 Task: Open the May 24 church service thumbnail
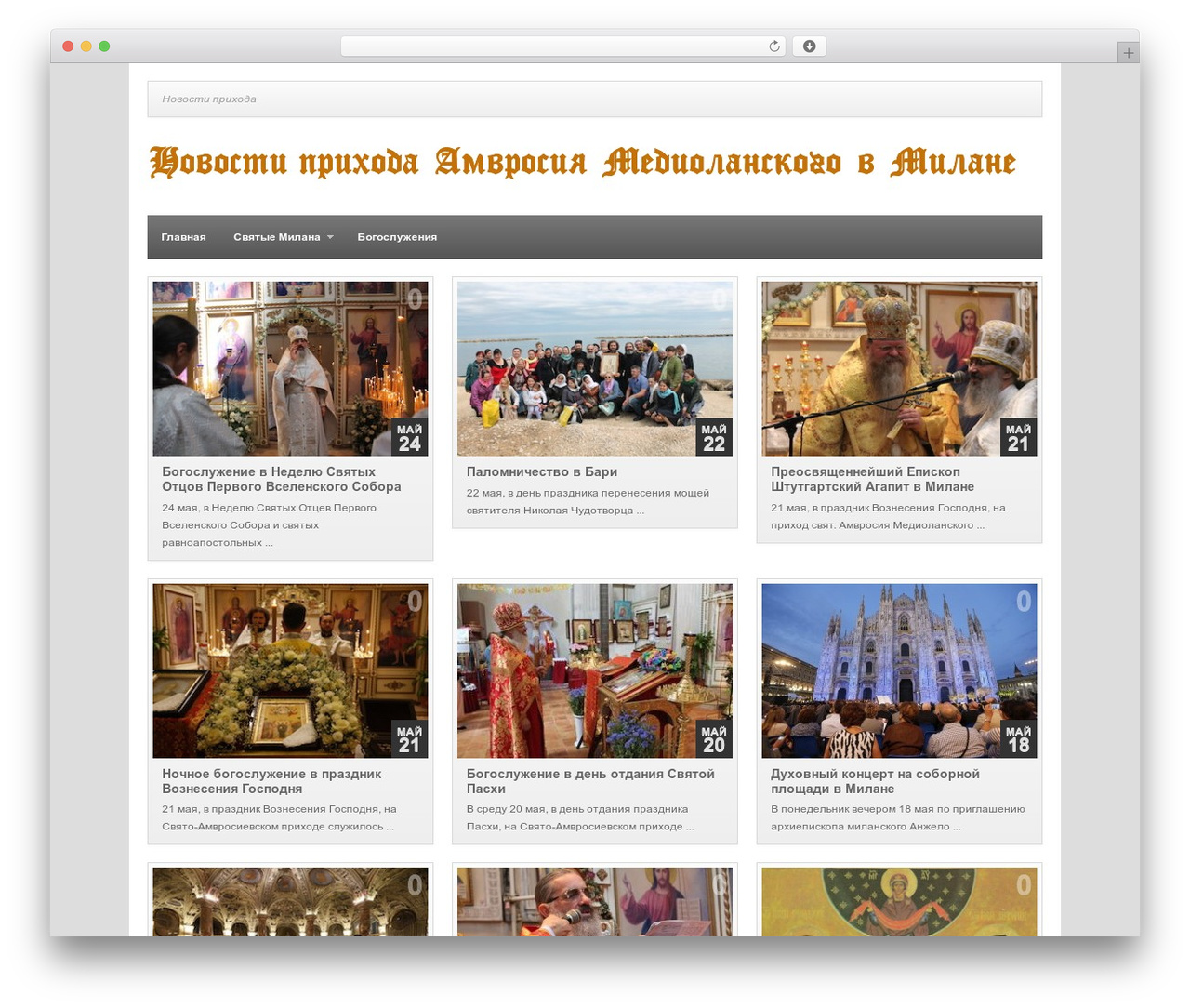[x=290, y=368]
